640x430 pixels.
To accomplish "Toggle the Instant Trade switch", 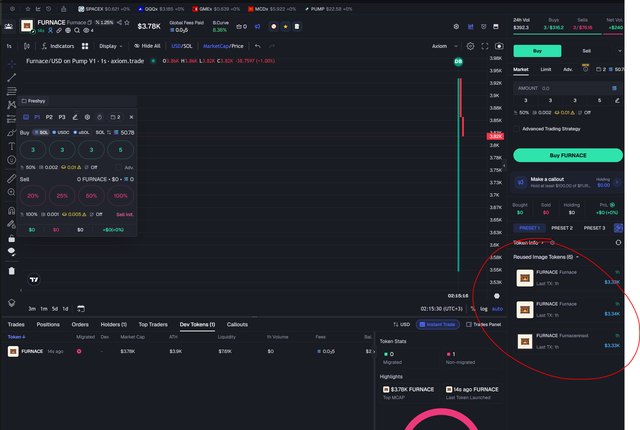I will coord(438,324).
